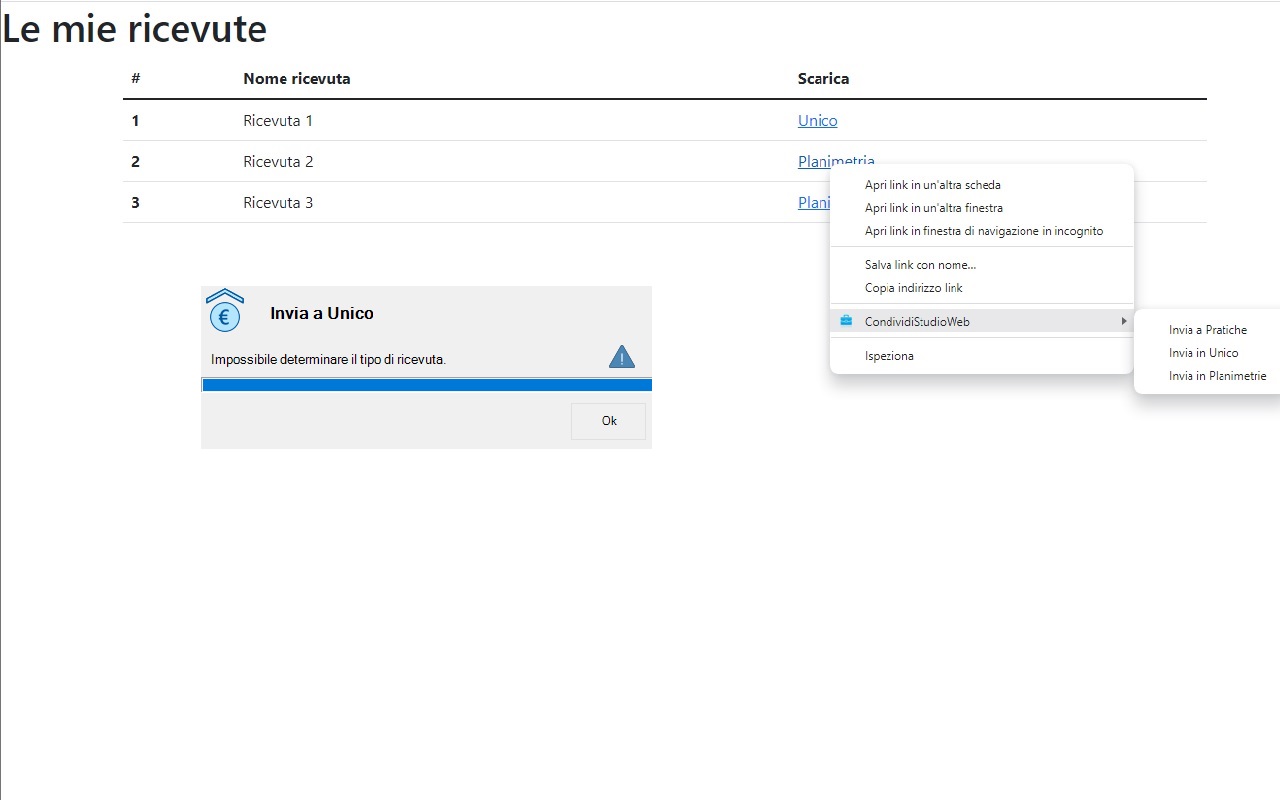
Task: Choose 'Apri link in un'altra finestra'
Action: [933, 208]
